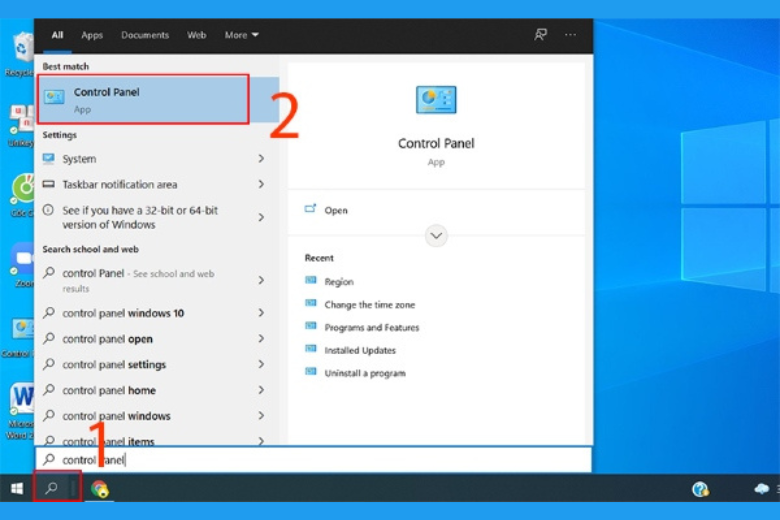Click the cloud weather tray icon
Viewport: 780px width, 520px height.
762,489
